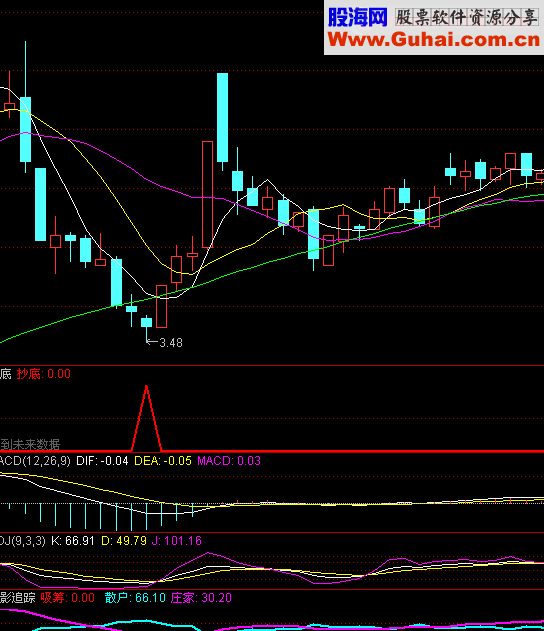Select the KDJ(9,3,3) indicator title
The width and height of the screenshot is (544, 631).
pyautogui.click(x=23, y=541)
